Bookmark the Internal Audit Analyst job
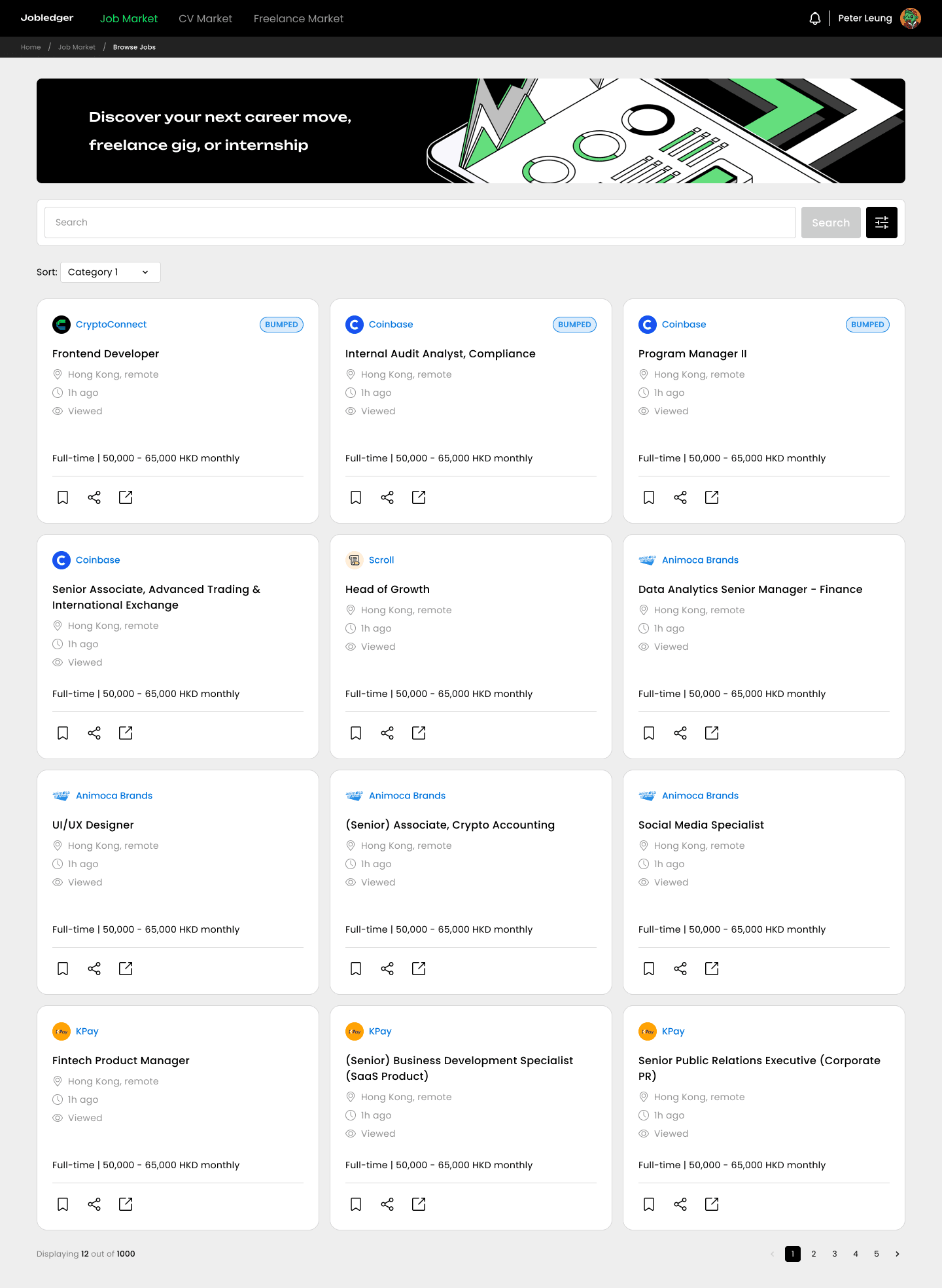 coord(356,497)
